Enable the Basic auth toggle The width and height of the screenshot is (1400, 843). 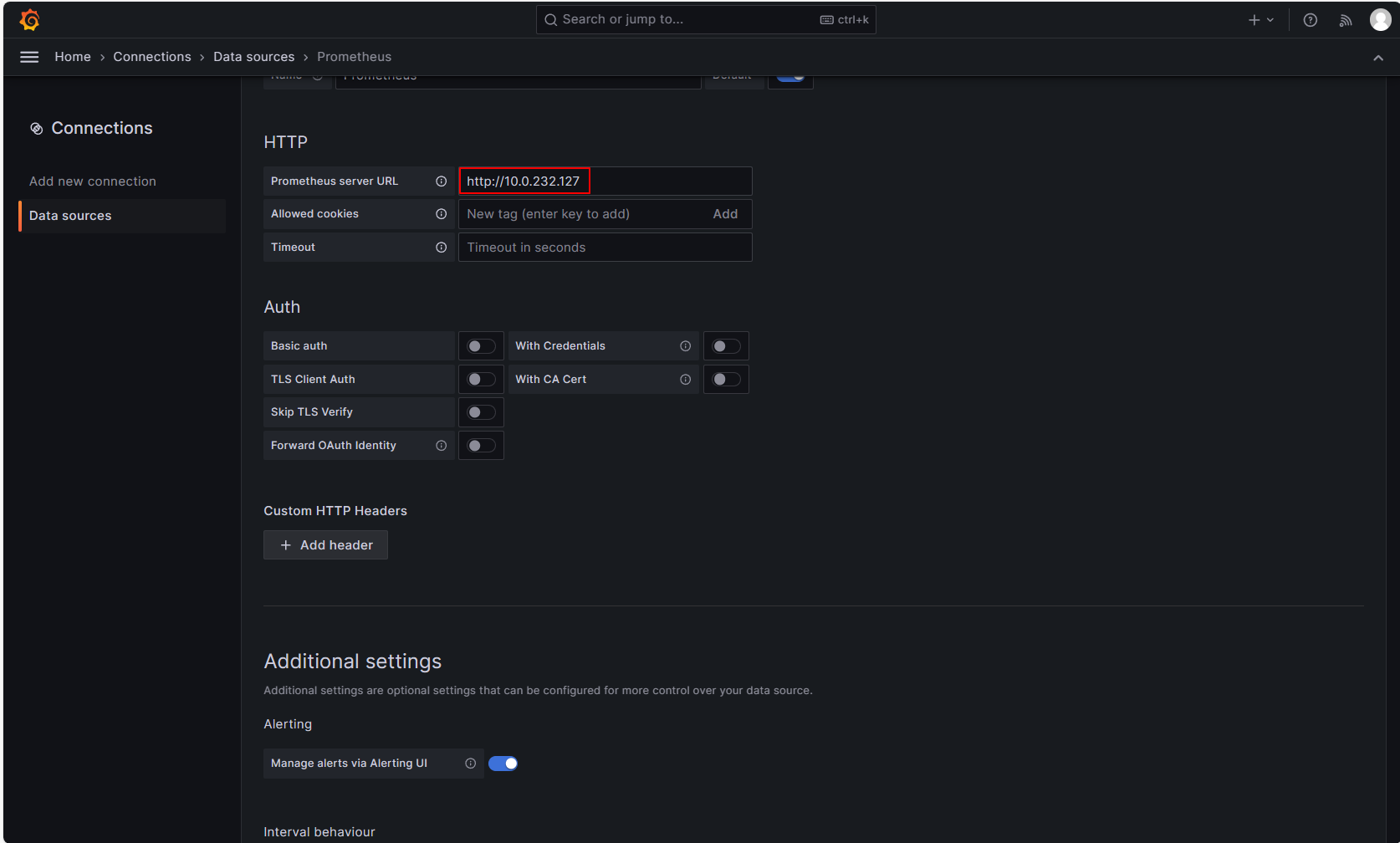[x=481, y=346]
